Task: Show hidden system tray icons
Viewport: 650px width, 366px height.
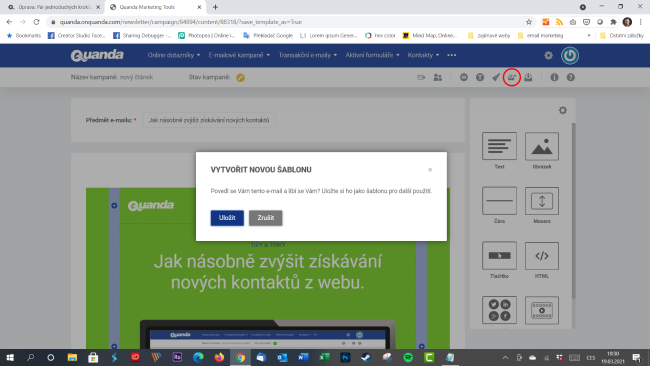Action: pyautogui.click(x=505, y=357)
